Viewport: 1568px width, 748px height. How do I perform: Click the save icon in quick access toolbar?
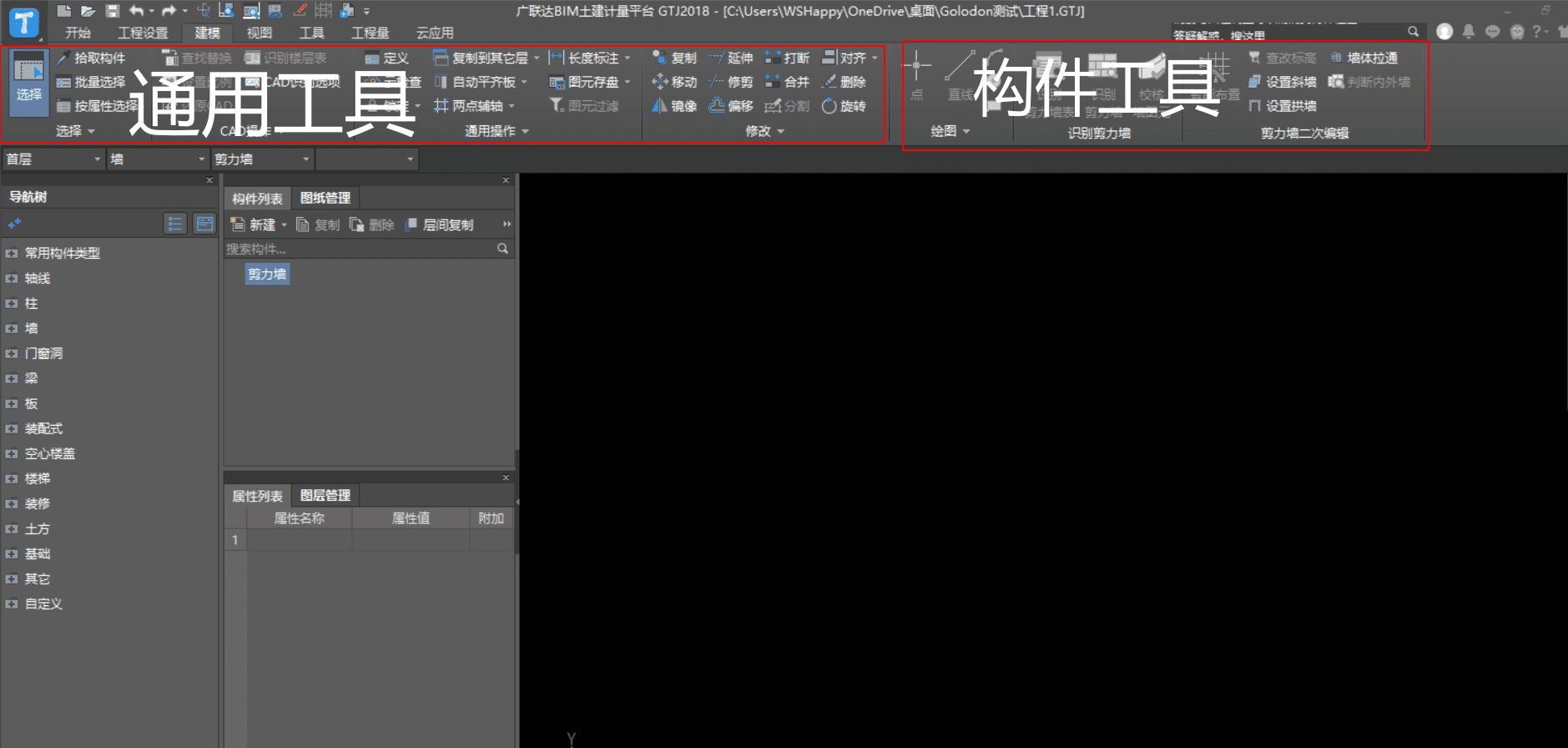[113, 11]
